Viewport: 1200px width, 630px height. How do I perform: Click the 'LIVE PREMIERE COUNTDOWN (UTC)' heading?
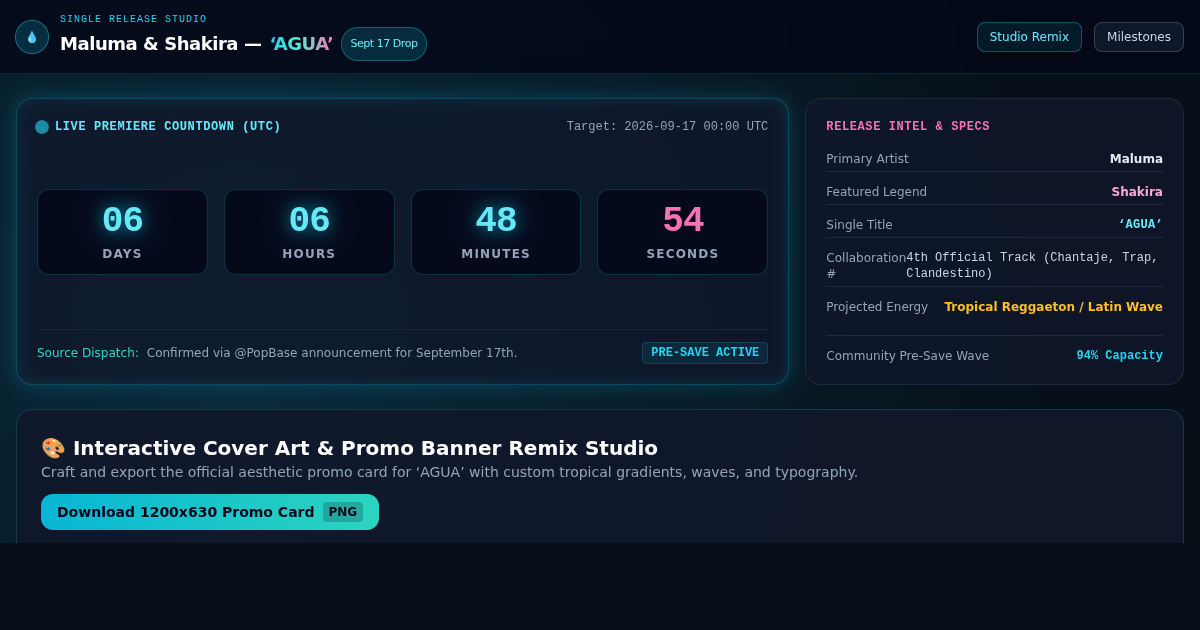(x=168, y=127)
